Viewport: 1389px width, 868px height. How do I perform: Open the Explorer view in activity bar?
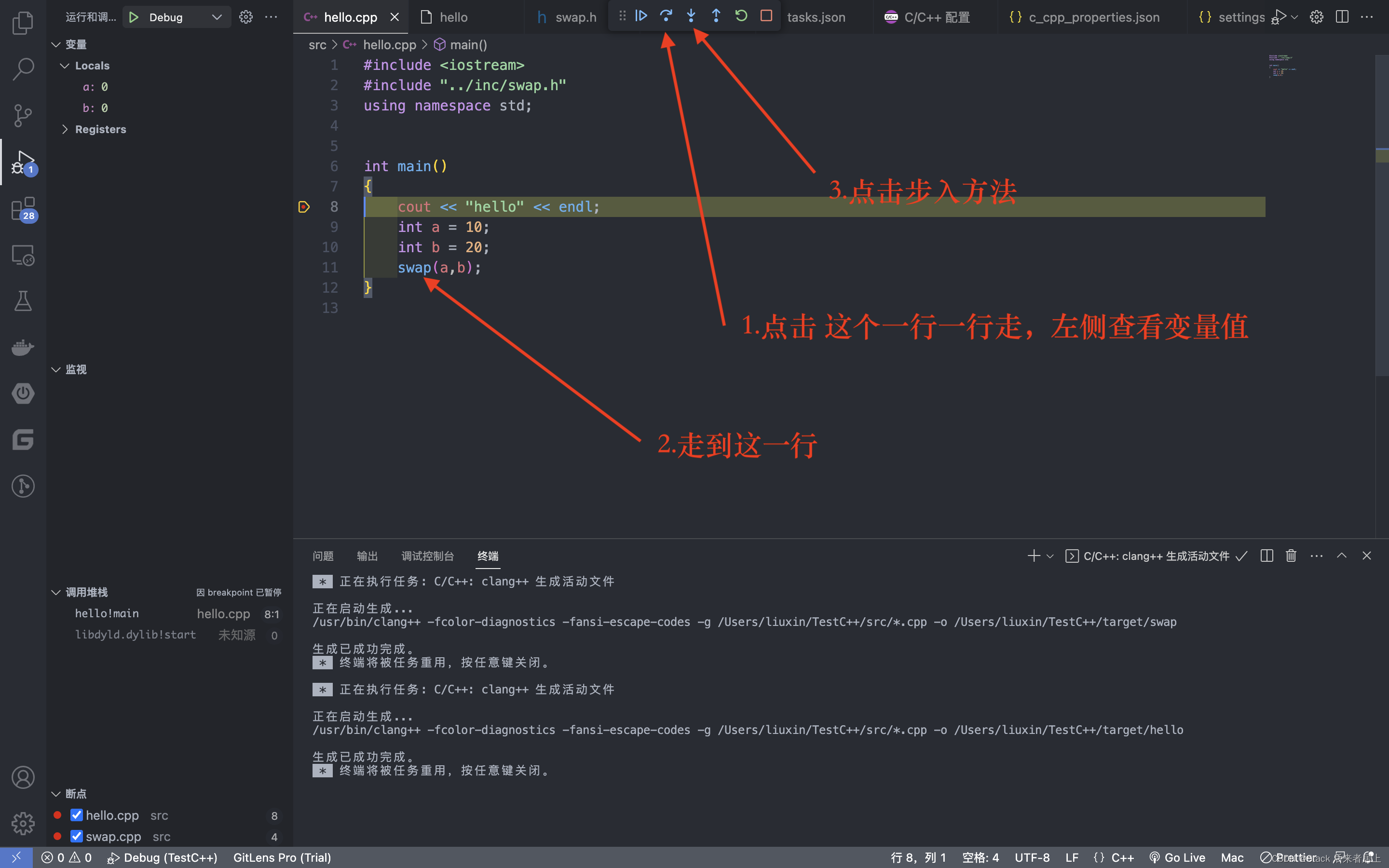[23, 22]
